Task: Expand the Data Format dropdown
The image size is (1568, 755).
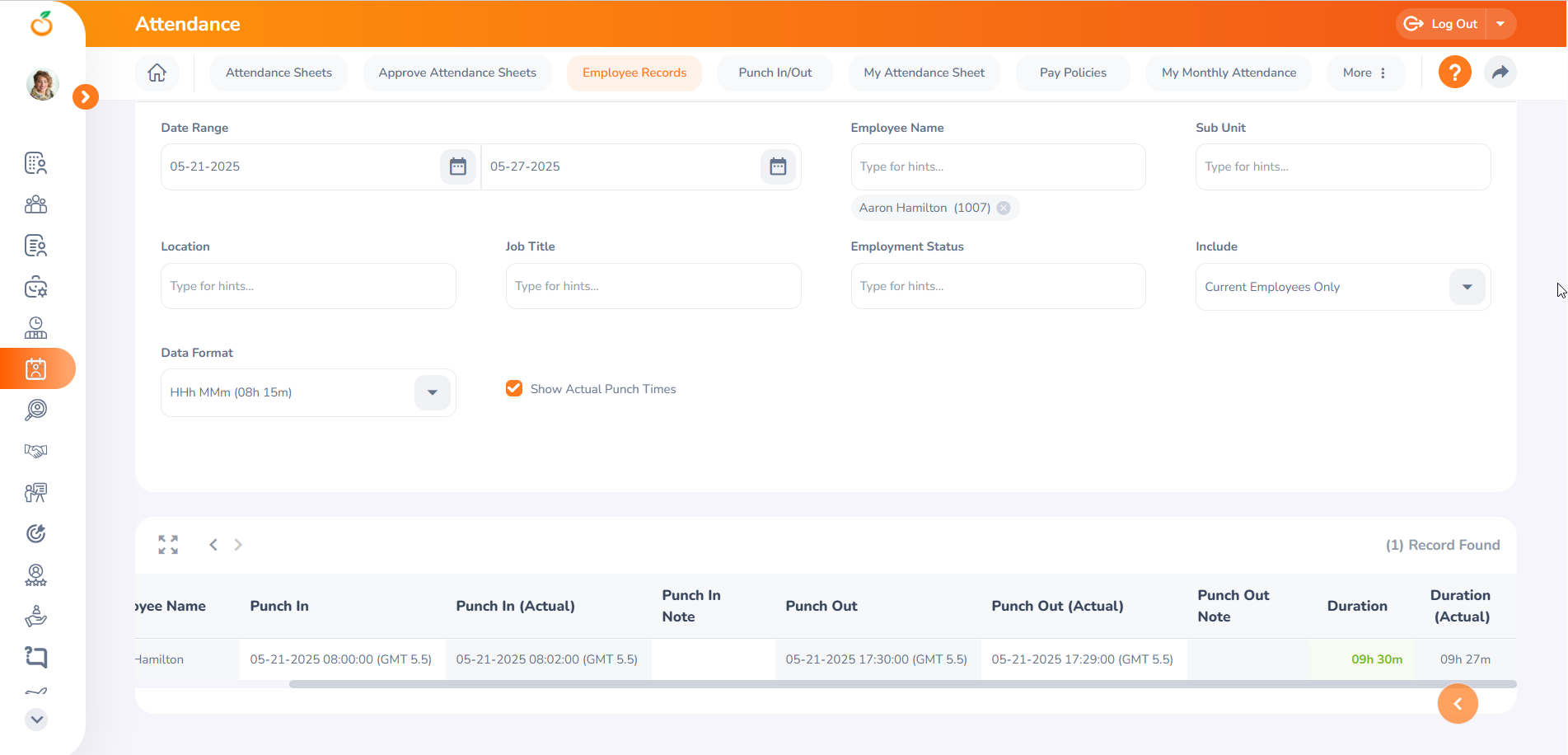Action: click(x=432, y=392)
